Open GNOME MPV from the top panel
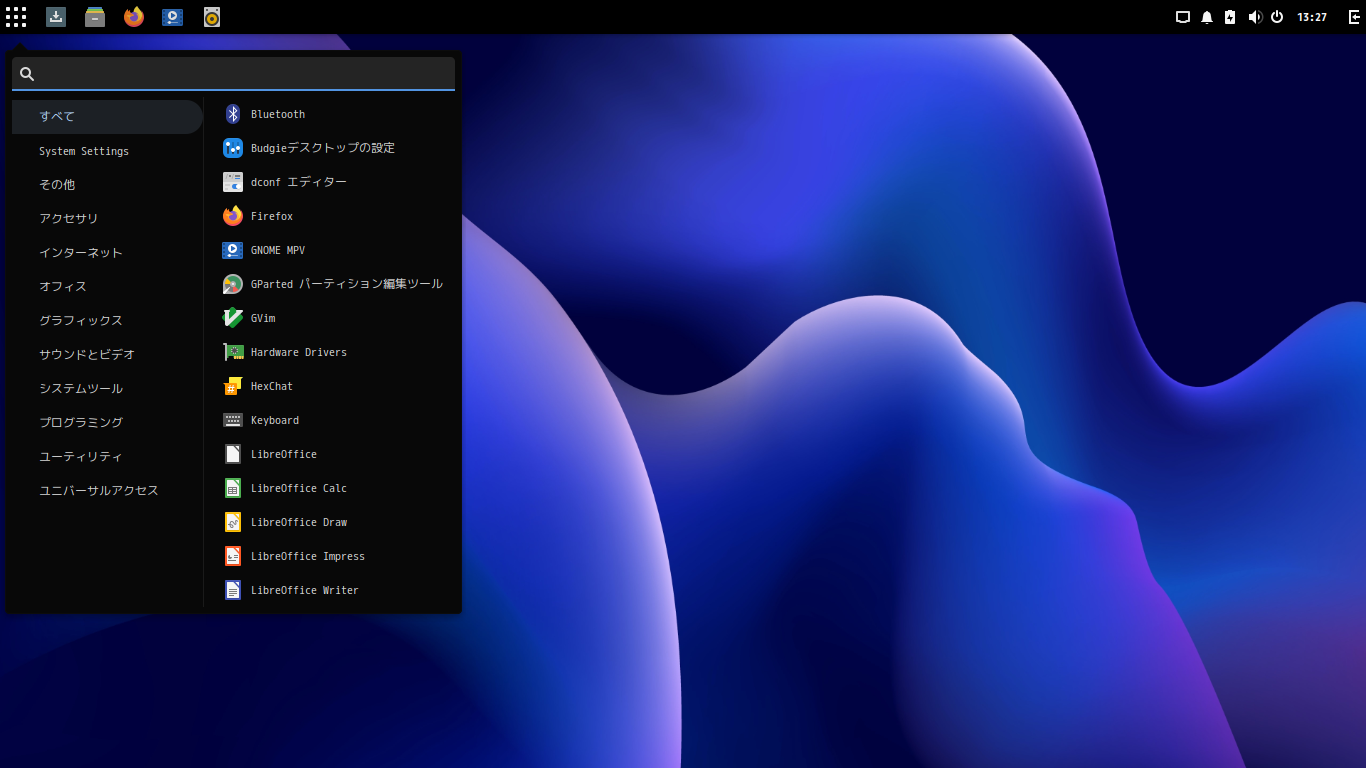Screen dimensions: 1366x768 pyautogui.click(x=173, y=17)
